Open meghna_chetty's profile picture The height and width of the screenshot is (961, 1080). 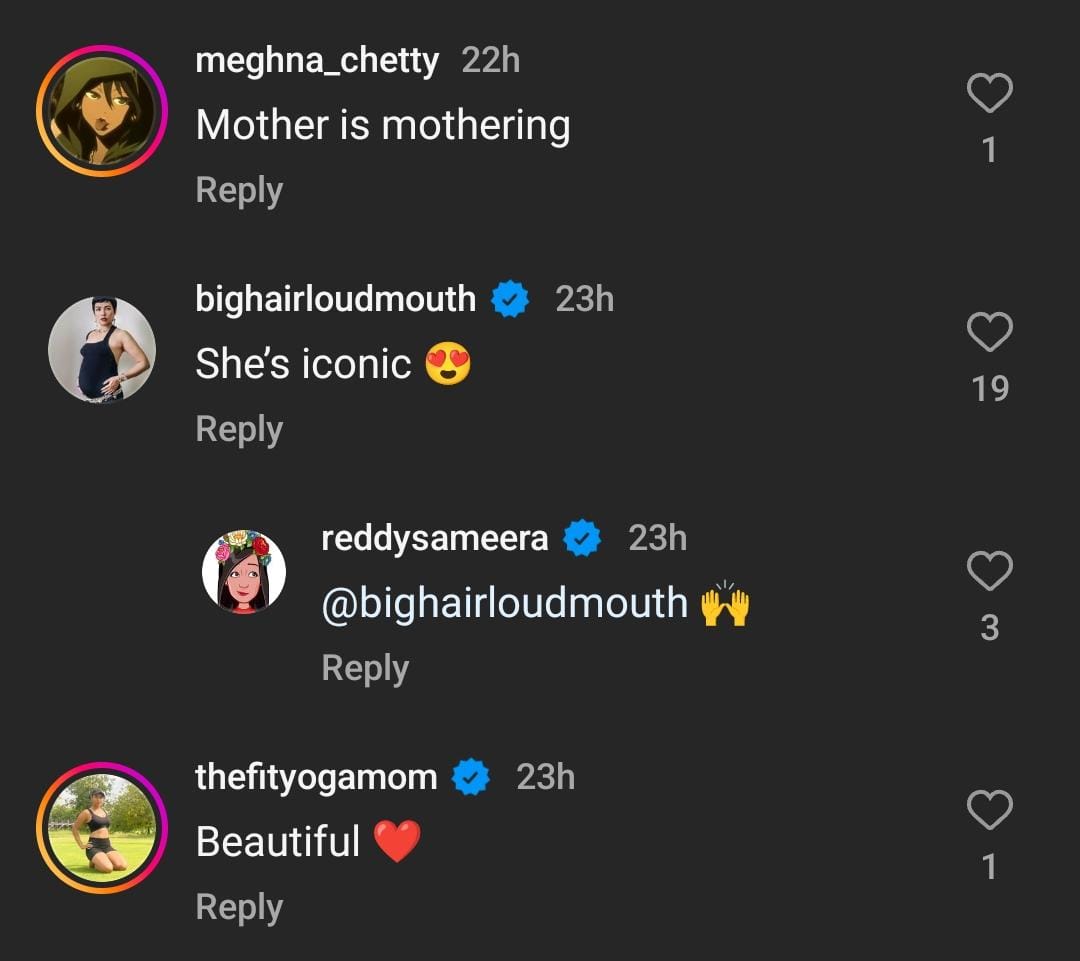click(x=101, y=111)
